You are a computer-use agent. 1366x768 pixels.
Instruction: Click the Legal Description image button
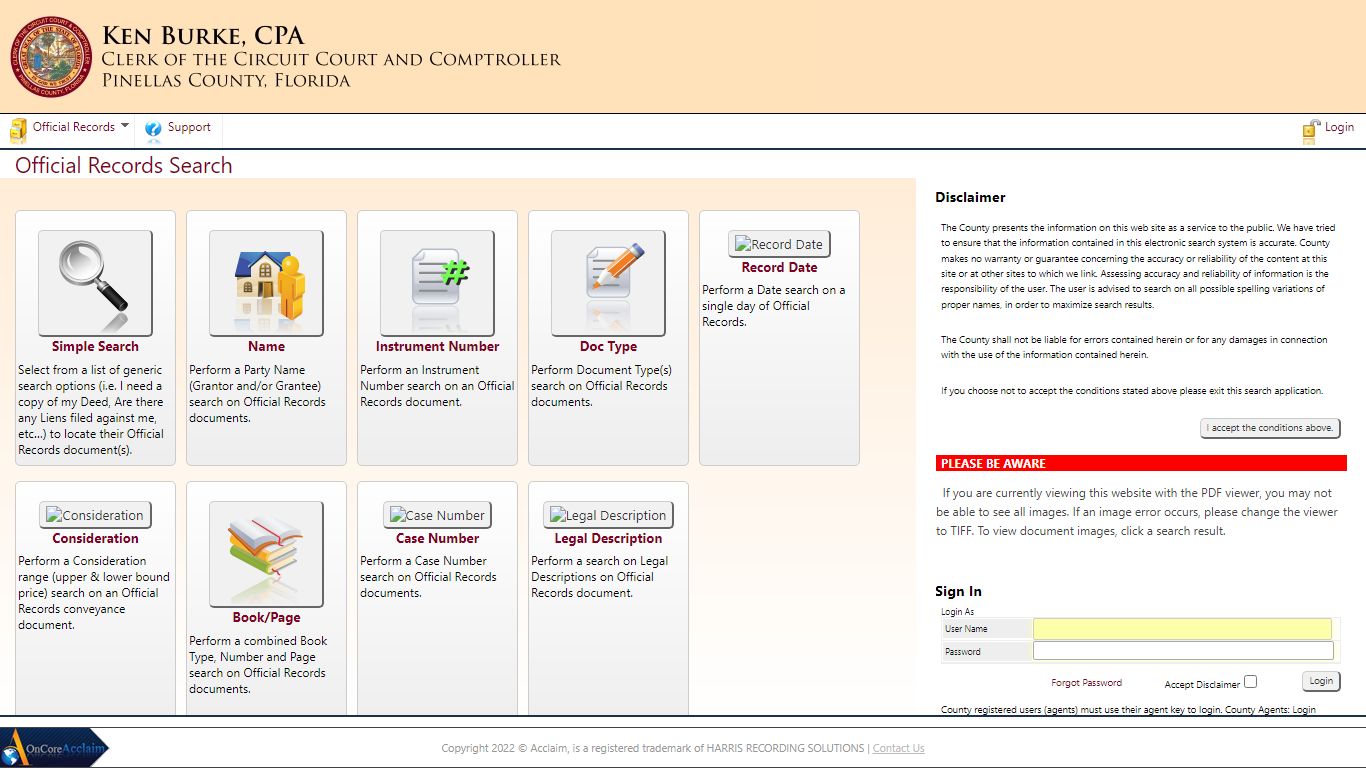[x=608, y=515]
